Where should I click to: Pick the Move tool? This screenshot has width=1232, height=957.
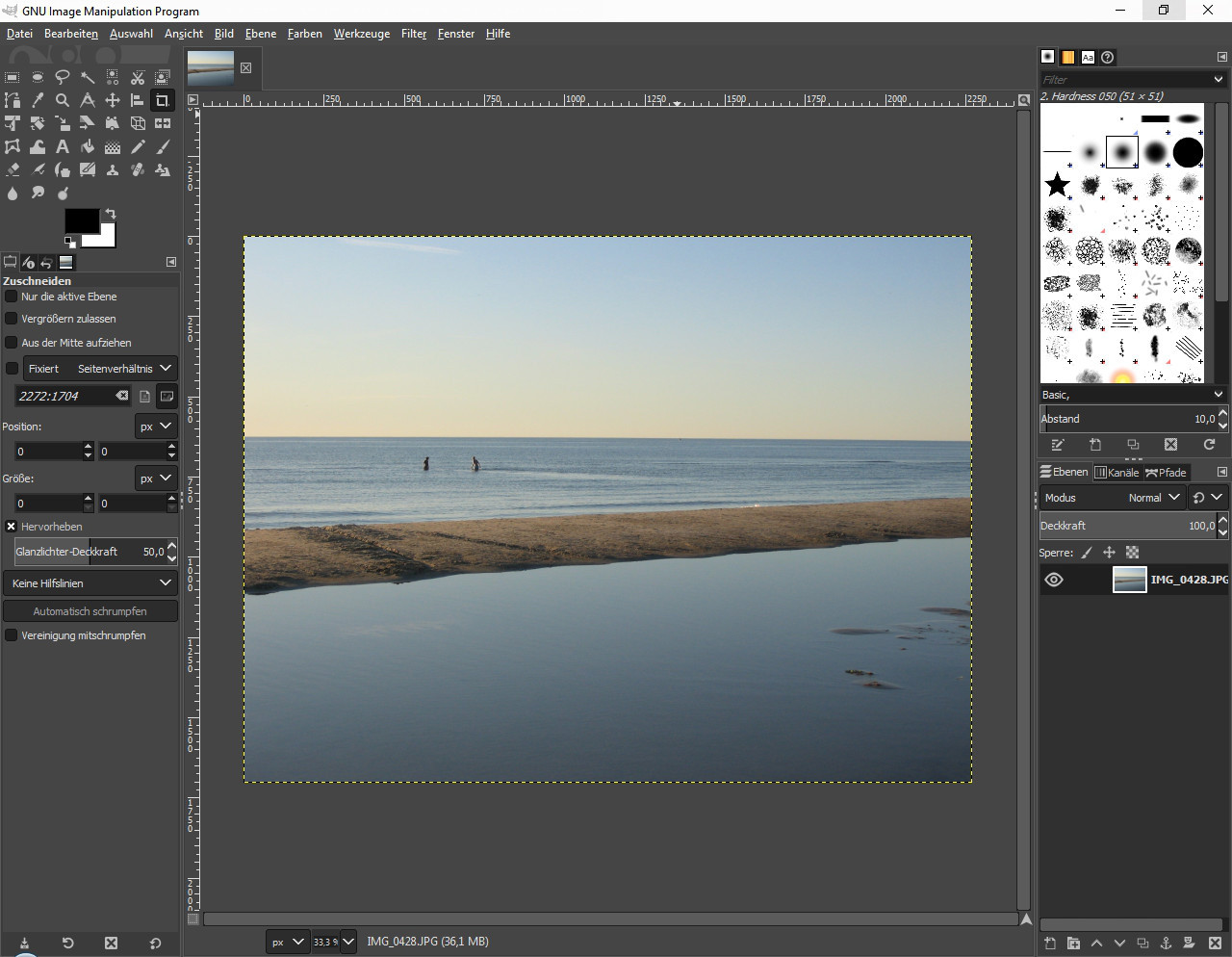(x=113, y=100)
